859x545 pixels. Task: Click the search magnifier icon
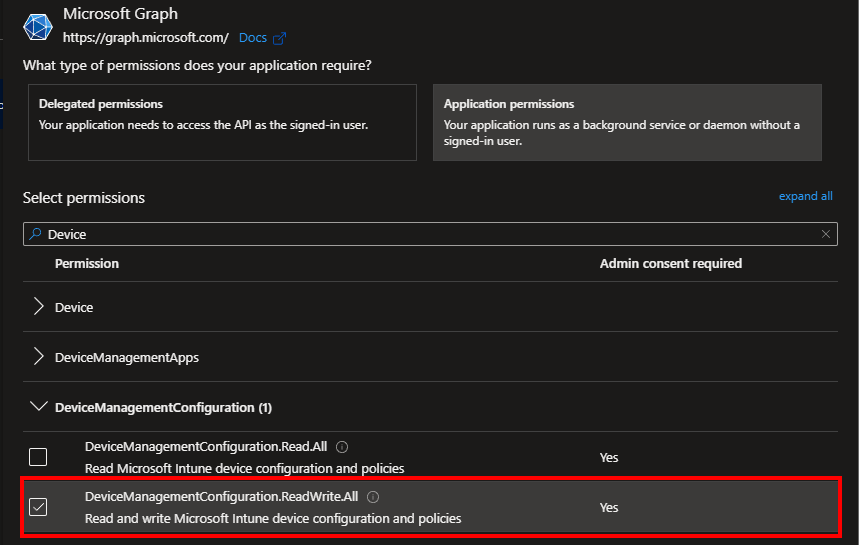click(x=35, y=234)
